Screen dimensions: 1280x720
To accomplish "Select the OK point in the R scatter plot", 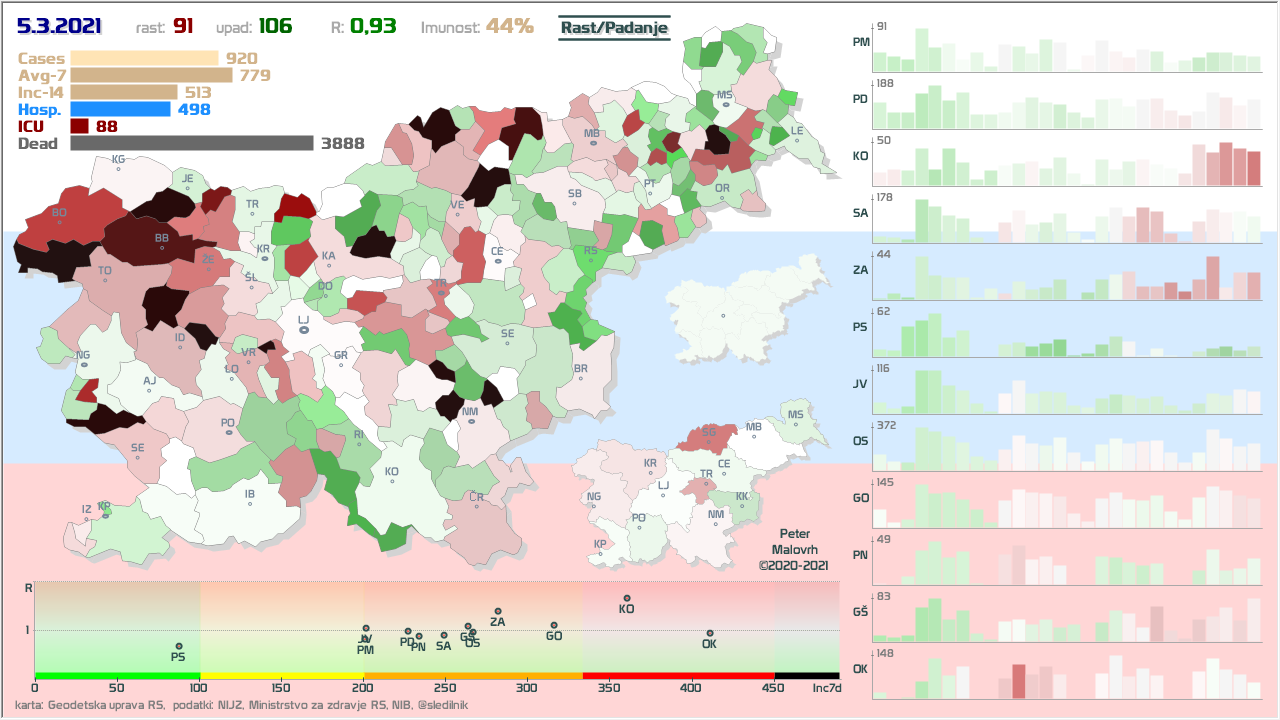I will click(x=709, y=633).
